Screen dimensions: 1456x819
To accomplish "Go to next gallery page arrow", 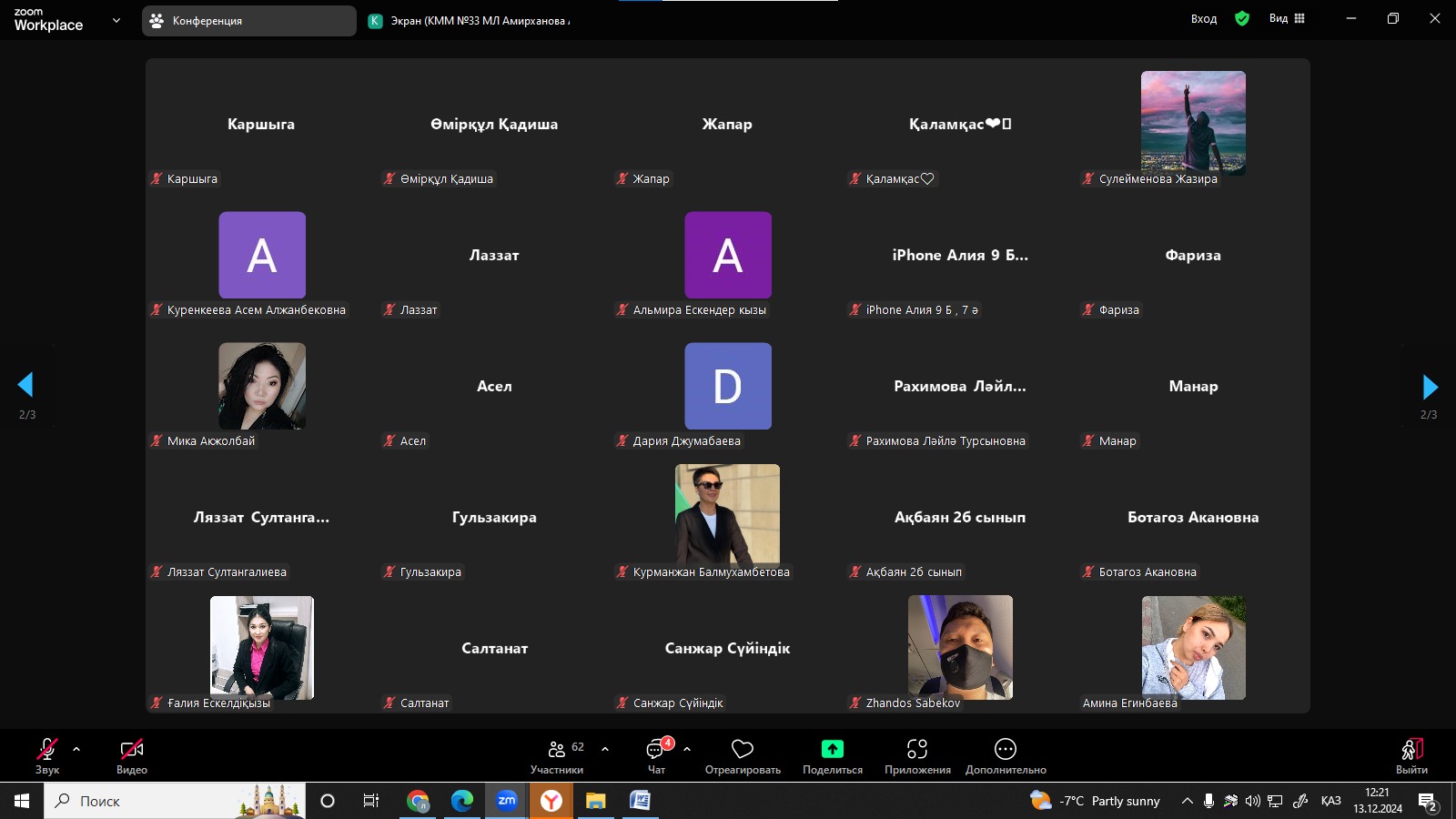I will pyautogui.click(x=1430, y=387).
